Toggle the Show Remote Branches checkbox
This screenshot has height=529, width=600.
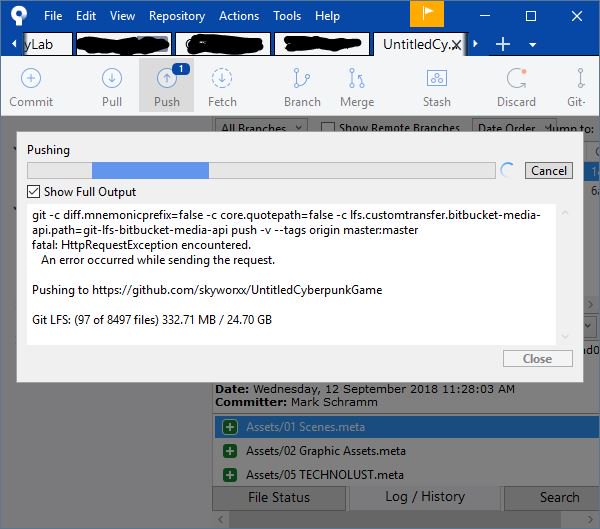pyautogui.click(x=328, y=127)
